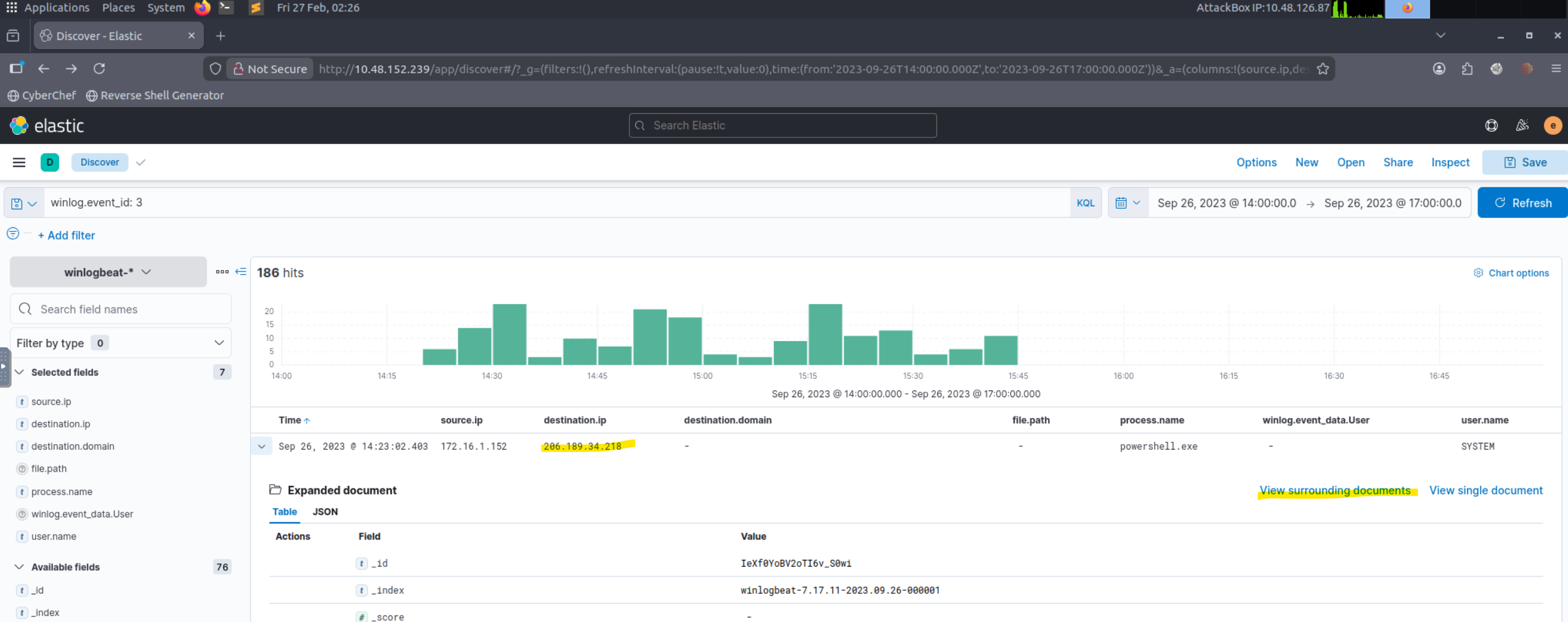Click the Elastic newsfeed icon
1568x622 pixels.
(1522, 126)
